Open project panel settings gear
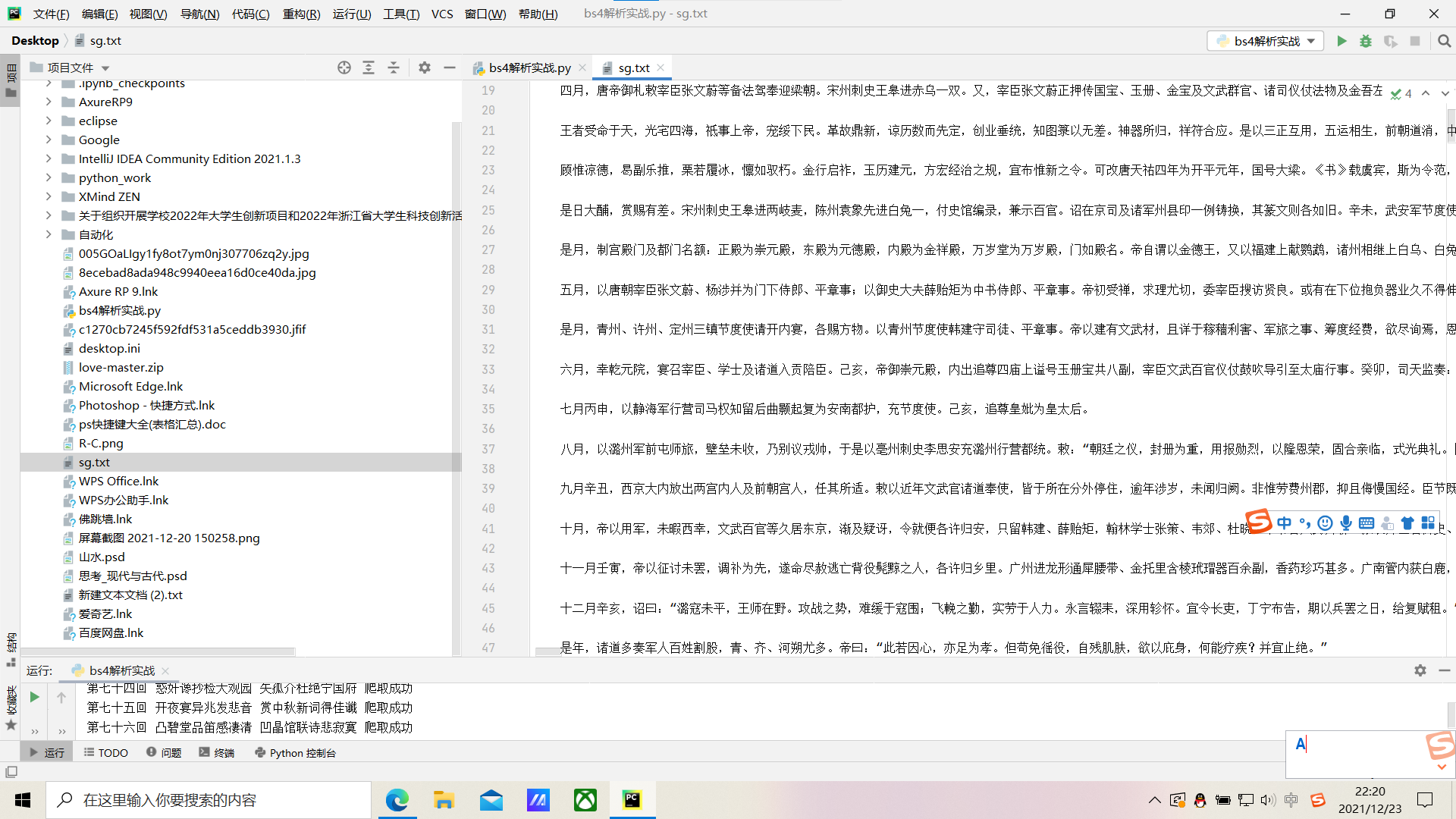 click(425, 67)
